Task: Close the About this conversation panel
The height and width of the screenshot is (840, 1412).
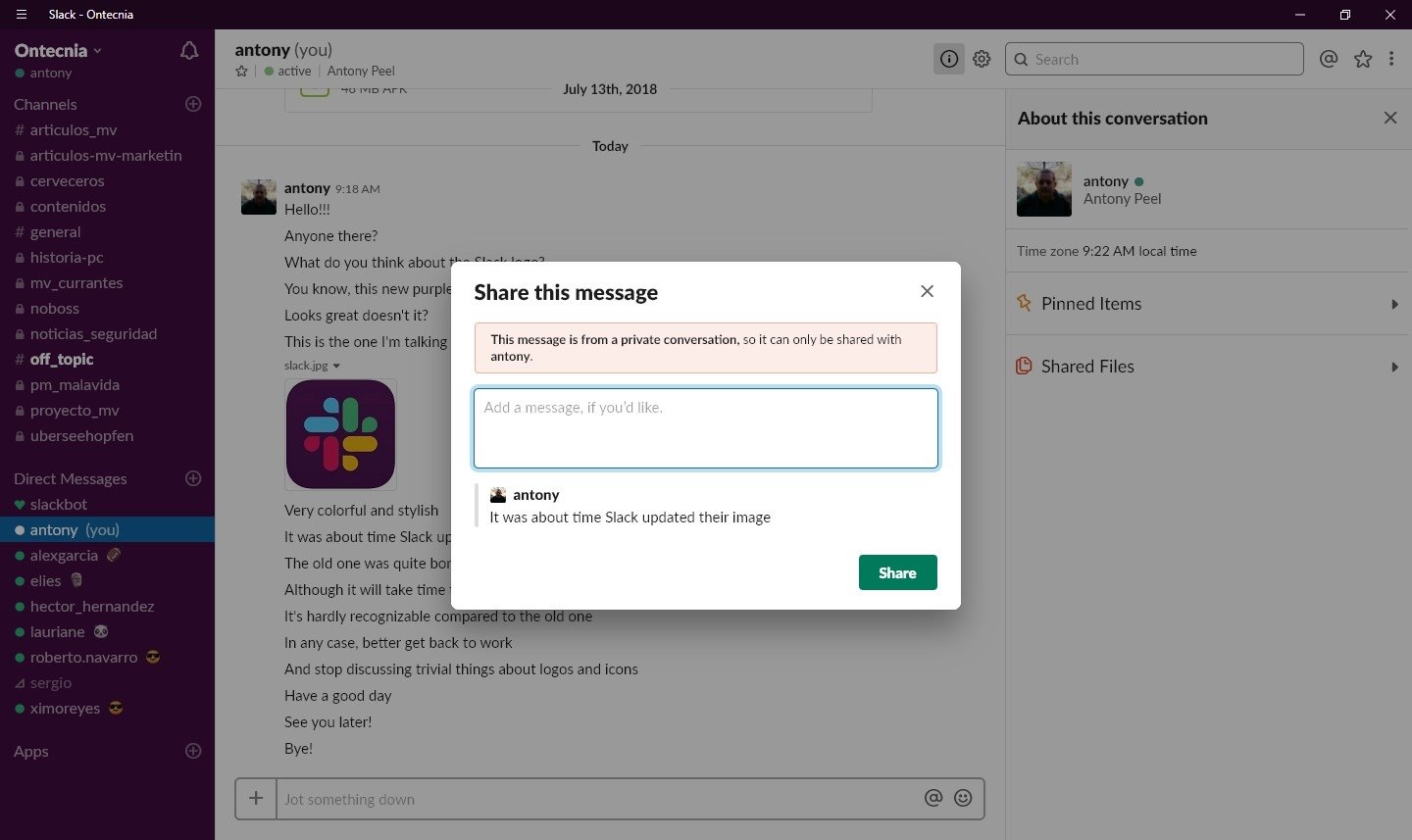Action: coord(1390,118)
